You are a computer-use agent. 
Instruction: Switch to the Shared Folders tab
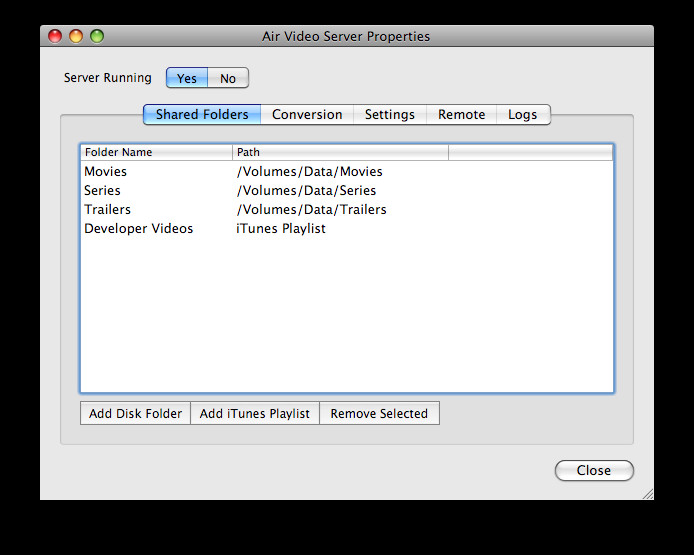click(x=202, y=115)
